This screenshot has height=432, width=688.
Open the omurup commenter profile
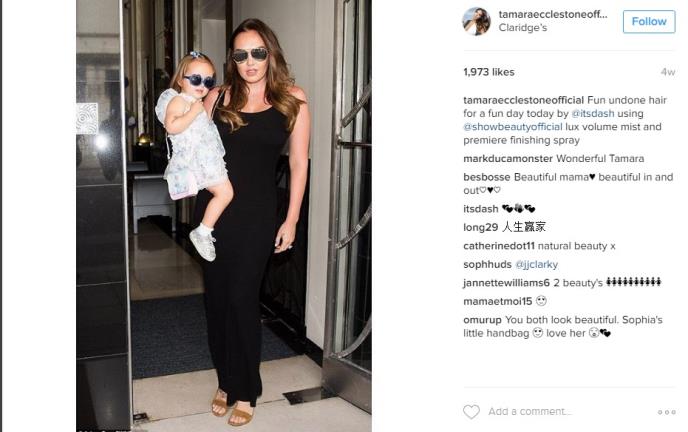click(482, 320)
